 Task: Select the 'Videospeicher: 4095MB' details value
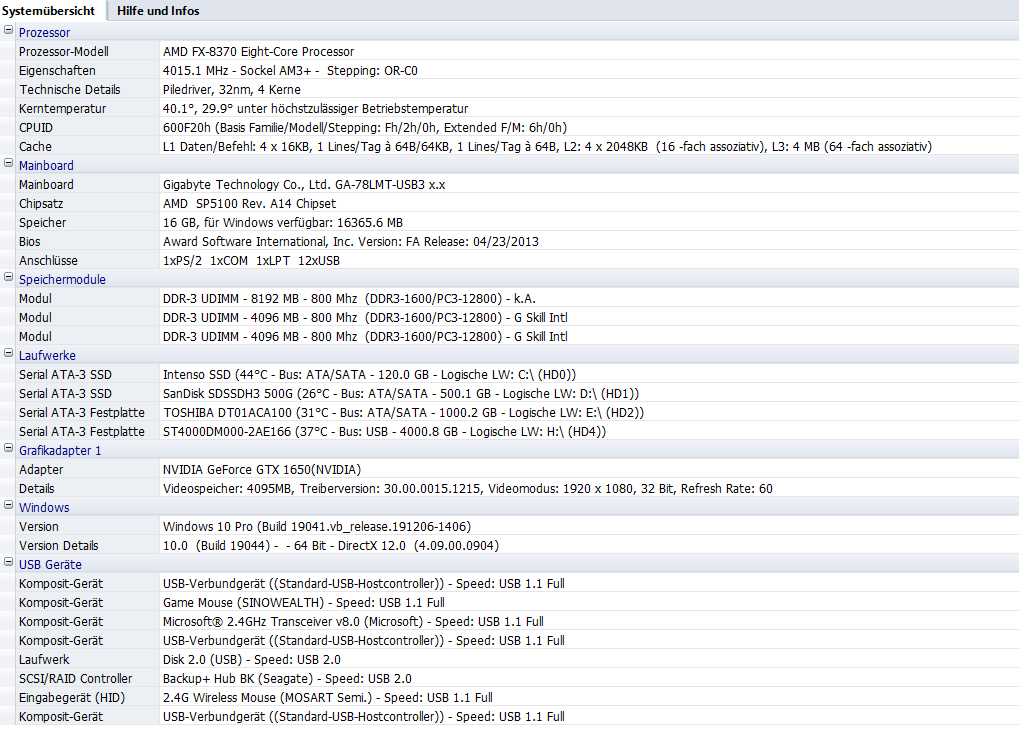[468, 489]
